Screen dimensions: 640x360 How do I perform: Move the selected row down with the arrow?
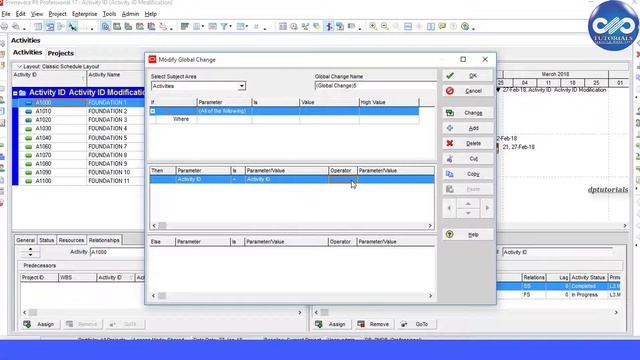(x=468, y=213)
